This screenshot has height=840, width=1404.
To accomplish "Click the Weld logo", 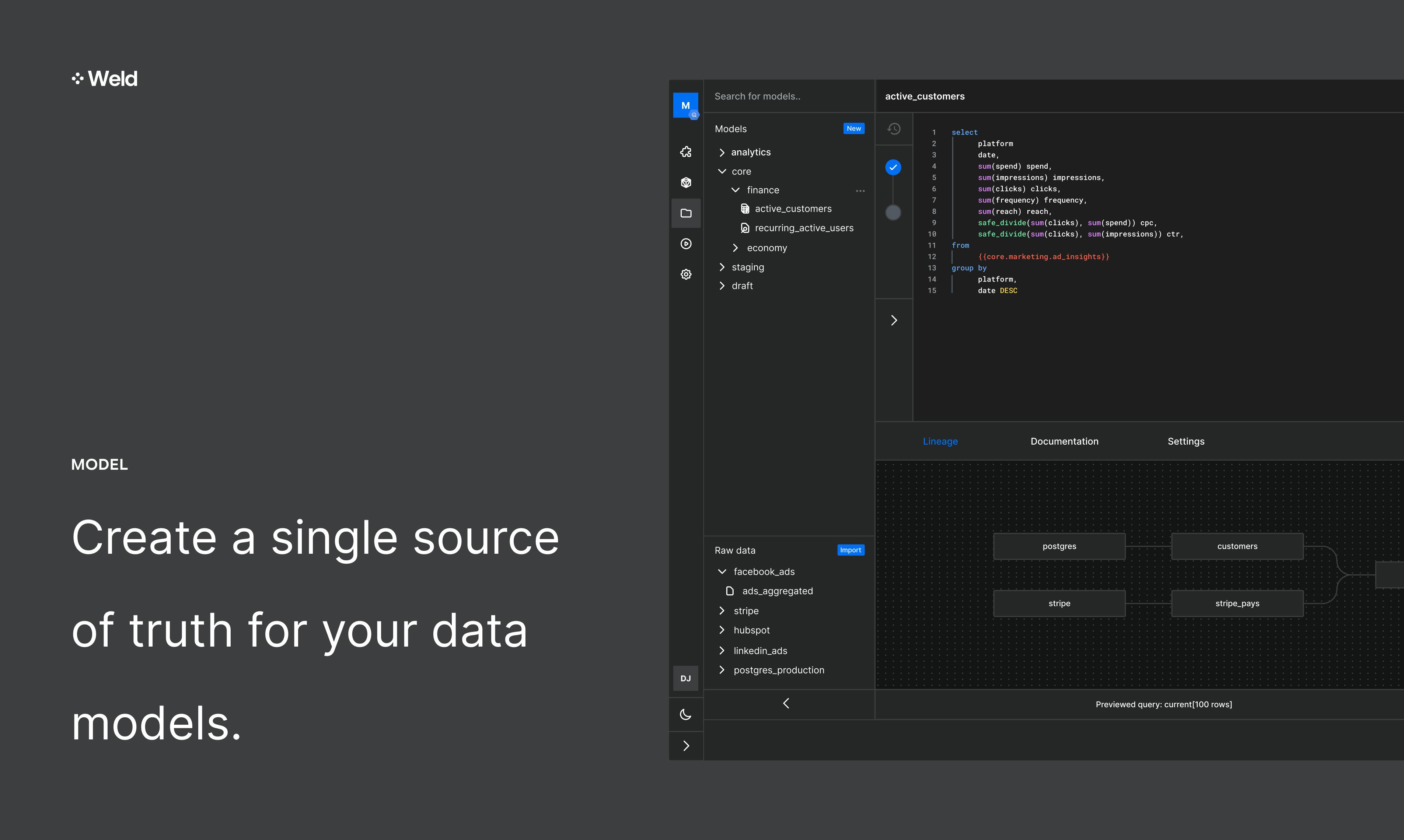I will 105,79.
